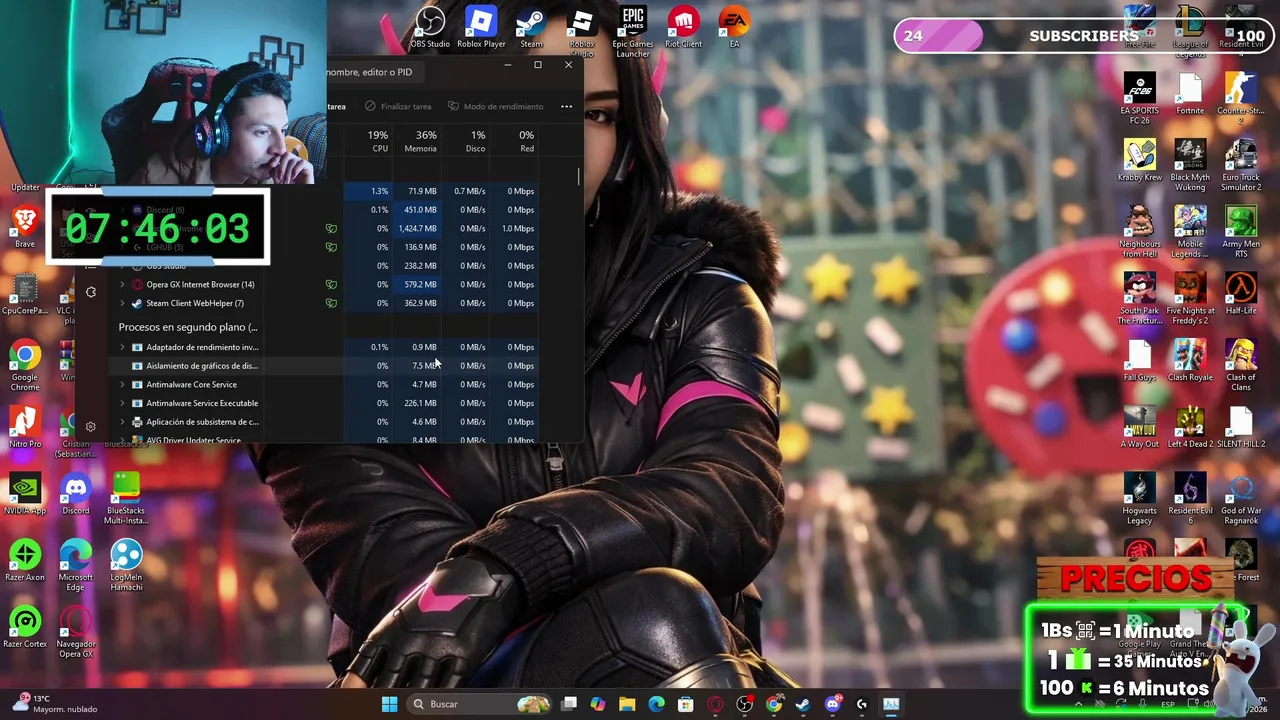This screenshot has width=1280, height=720.
Task: Sort processes by CPU column
Action: (378, 141)
